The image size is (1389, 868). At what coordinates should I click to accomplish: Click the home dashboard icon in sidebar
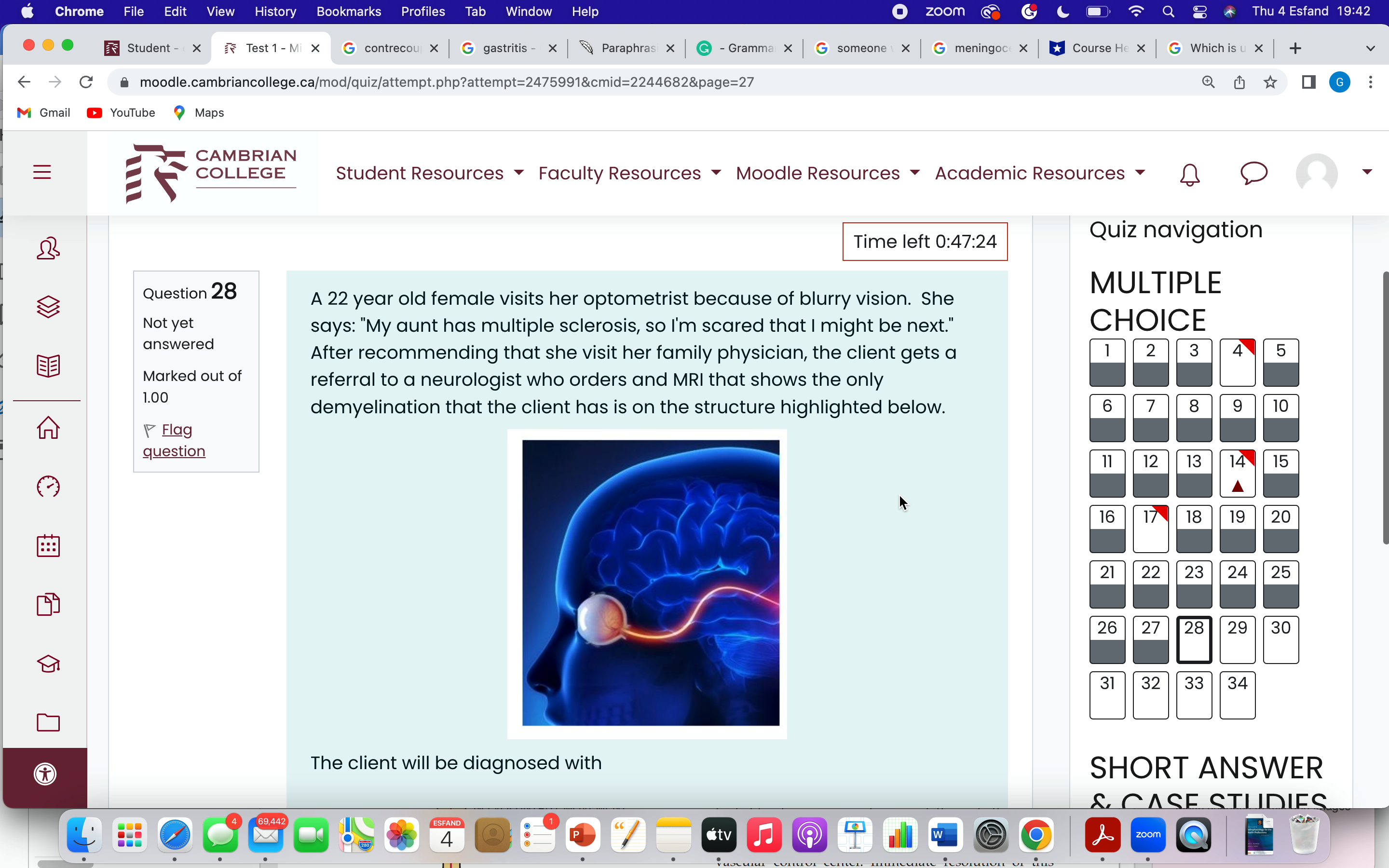[48, 428]
